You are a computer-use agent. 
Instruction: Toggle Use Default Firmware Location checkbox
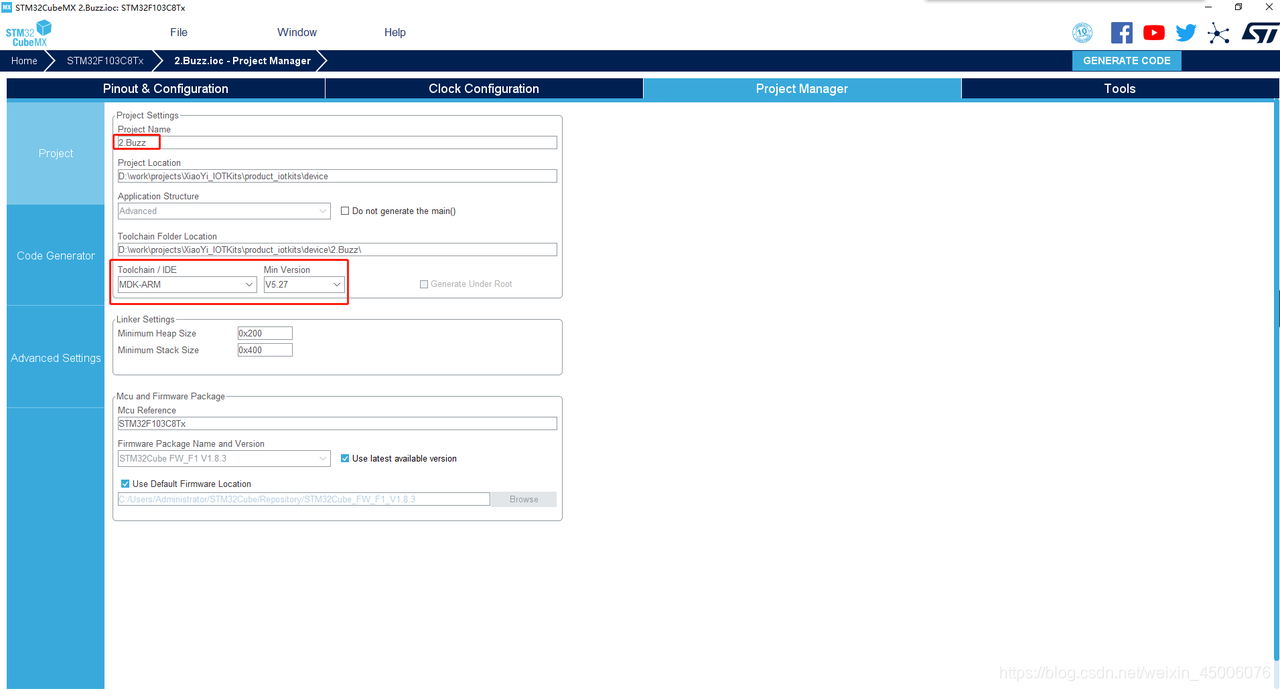coord(125,484)
